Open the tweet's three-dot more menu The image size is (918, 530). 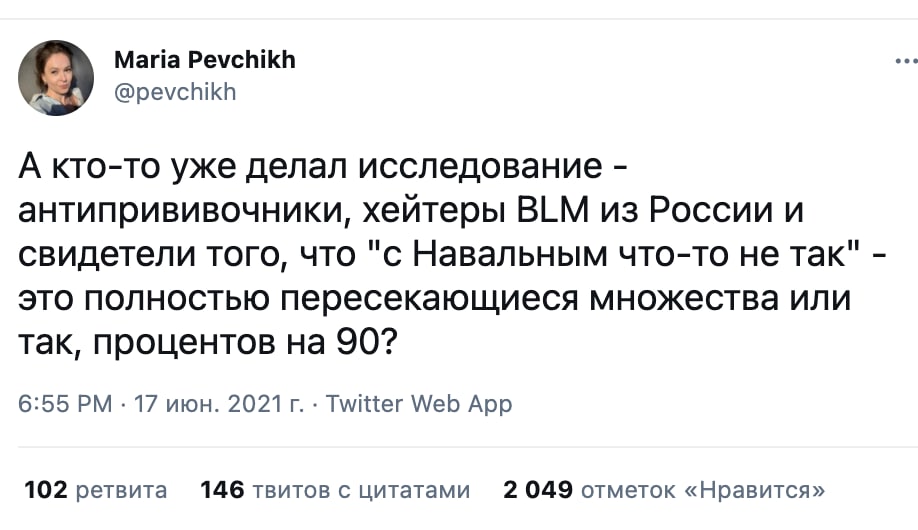coord(904,61)
